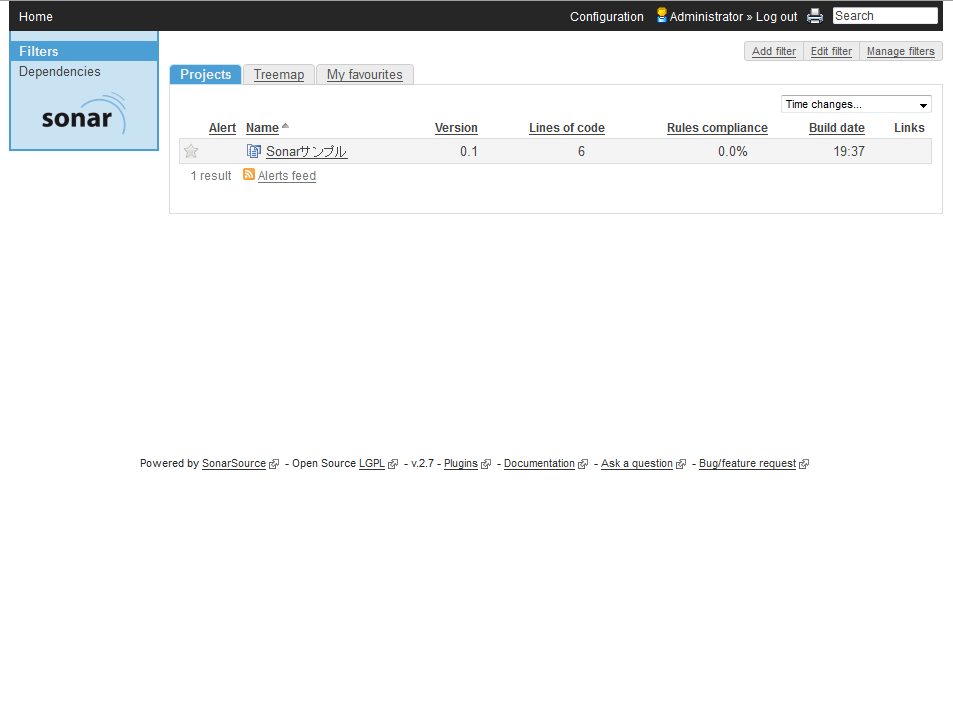Screen dimensions: 953x721
Task: Click Log out link
Action: pyautogui.click(x=776, y=16)
